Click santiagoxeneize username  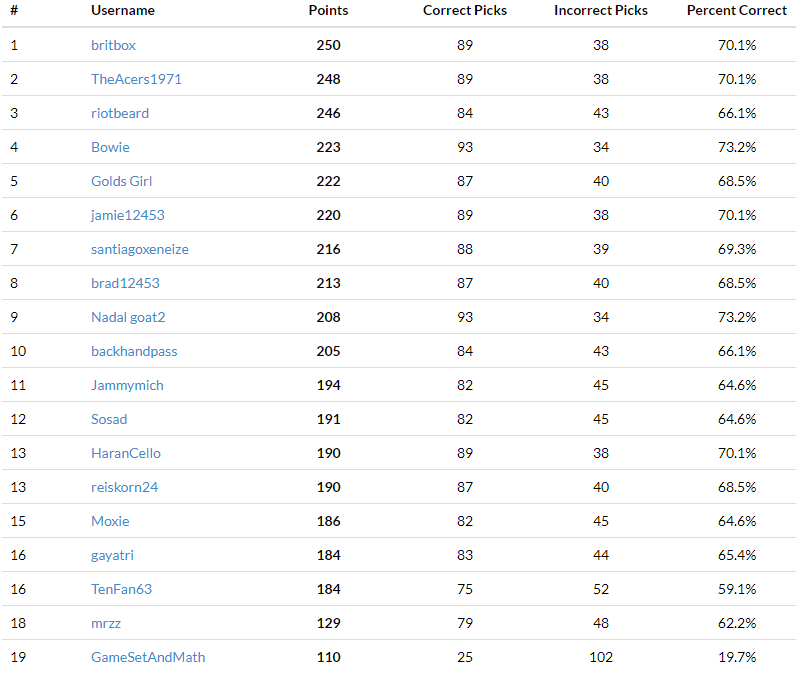(x=139, y=249)
